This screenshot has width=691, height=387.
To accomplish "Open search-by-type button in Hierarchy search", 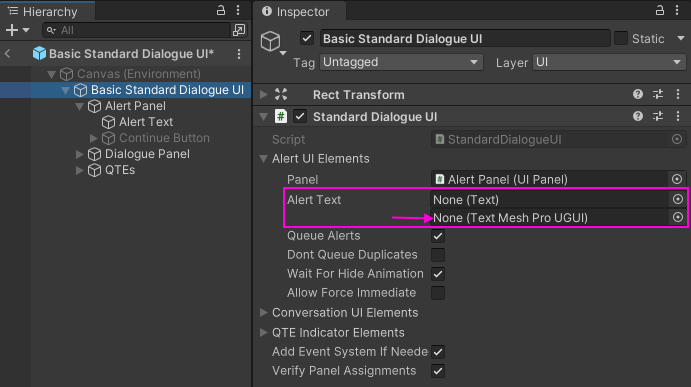I will pyautogui.click(x=238, y=30).
